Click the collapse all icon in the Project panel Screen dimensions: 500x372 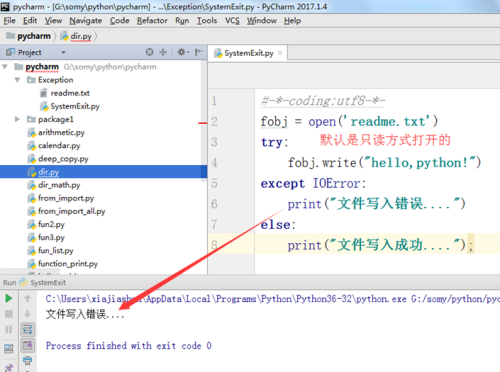click(x=163, y=52)
